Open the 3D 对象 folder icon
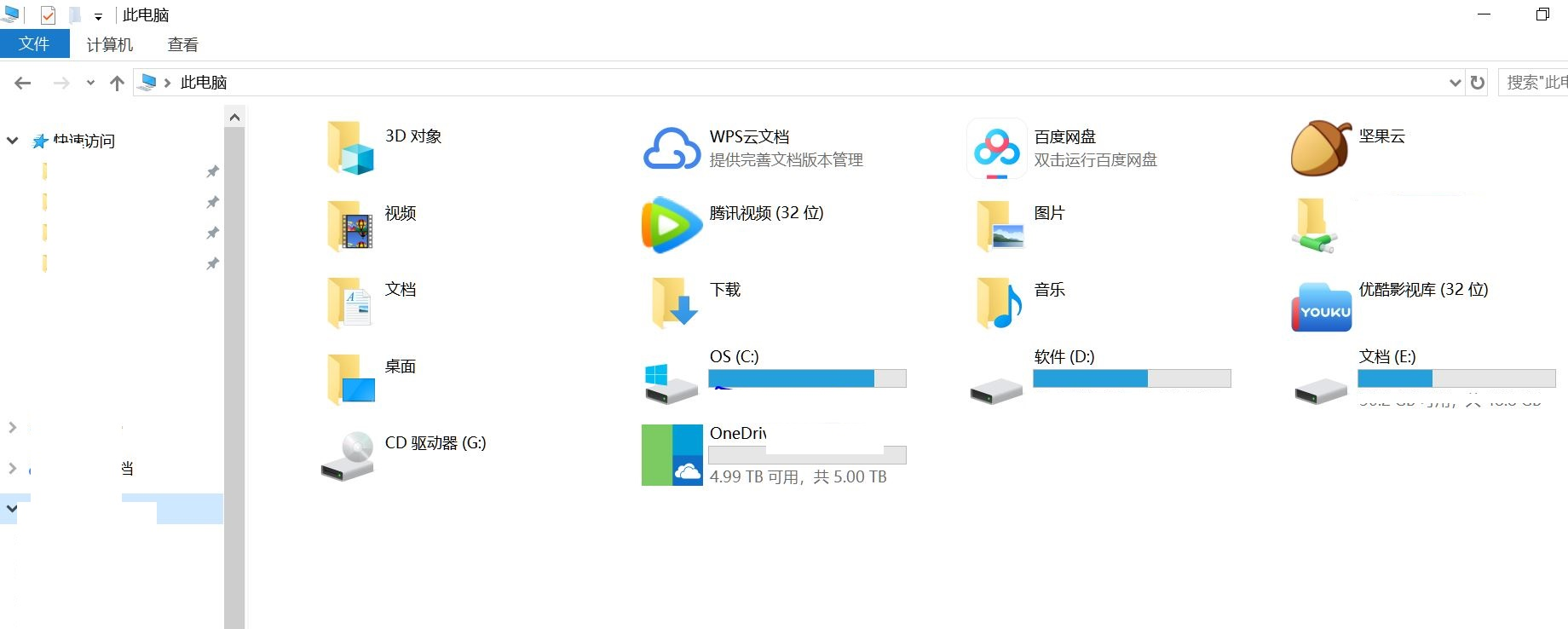 (349, 147)
